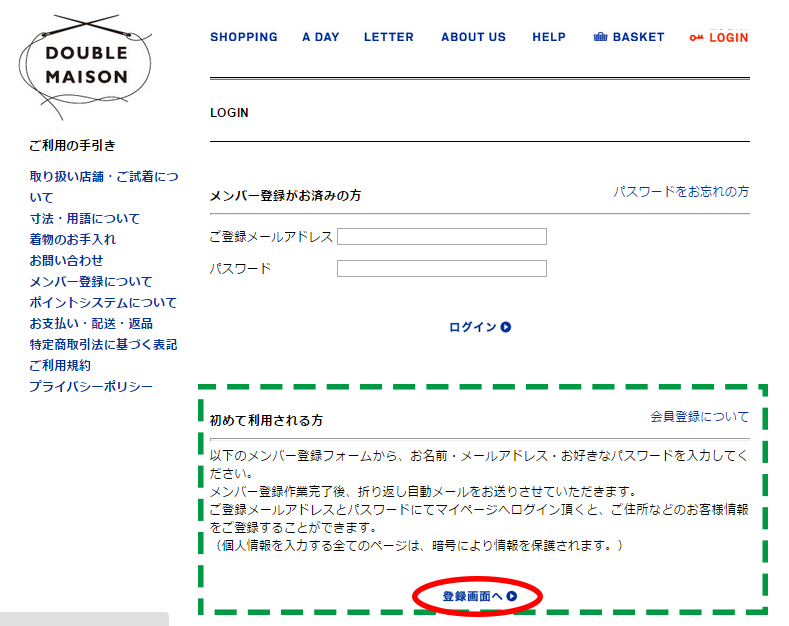Click the 登録画面へ button
Image resolution: width=789 pixels, height=626 pixels.
(x=480, y=596)
